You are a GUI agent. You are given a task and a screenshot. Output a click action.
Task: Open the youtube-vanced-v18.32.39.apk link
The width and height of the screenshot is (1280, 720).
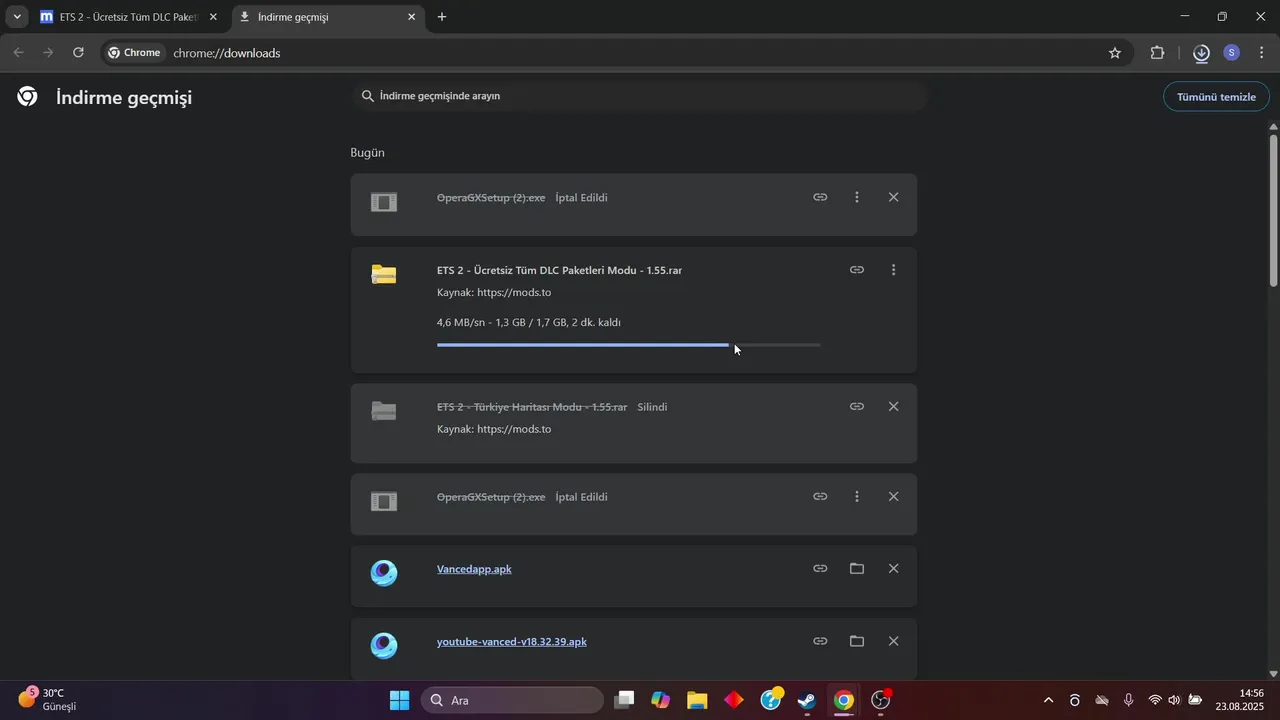pyautogui.click(x=512, y=642)
